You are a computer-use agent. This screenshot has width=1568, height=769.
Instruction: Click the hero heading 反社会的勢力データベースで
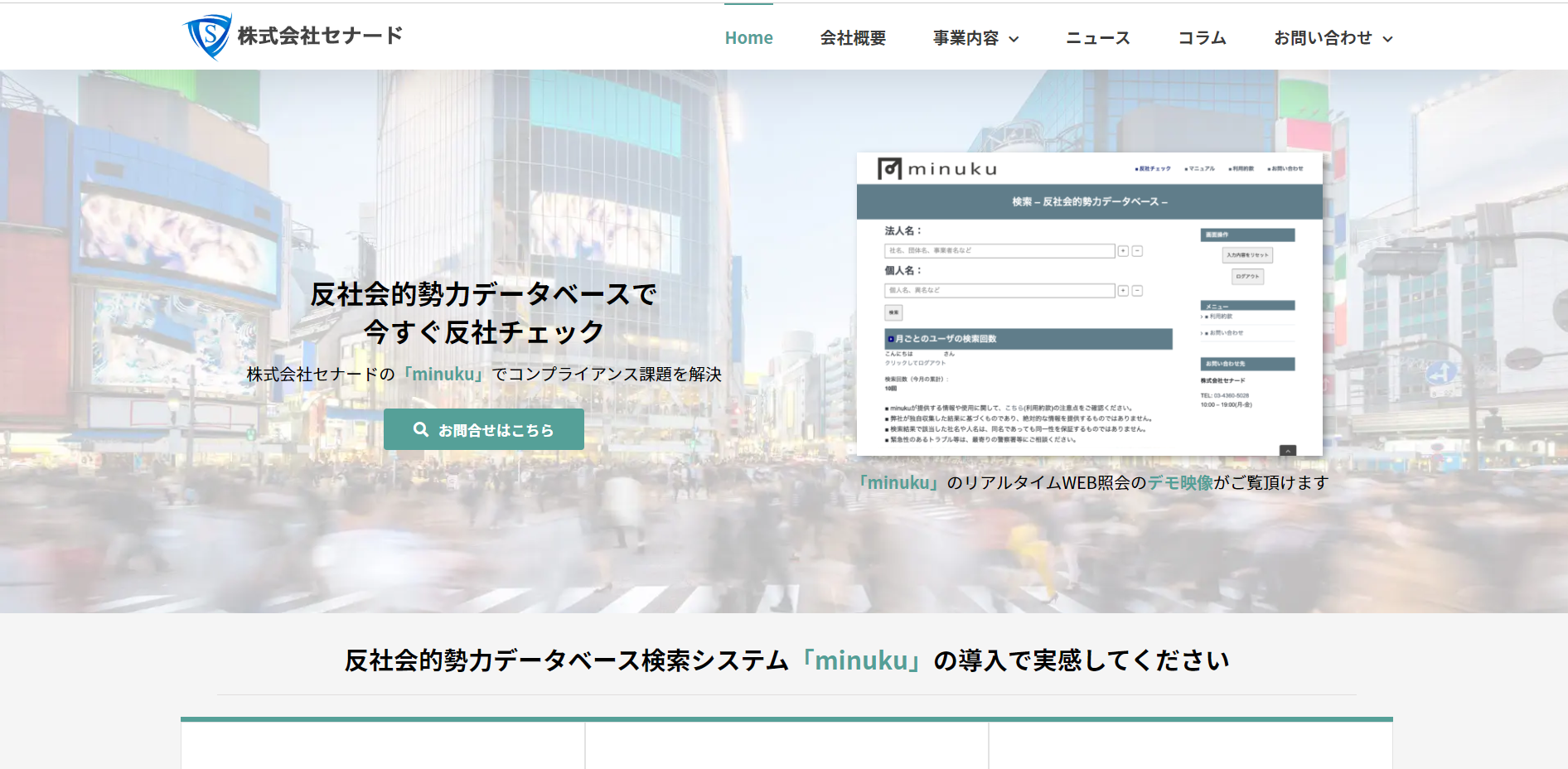click(484, 294)
